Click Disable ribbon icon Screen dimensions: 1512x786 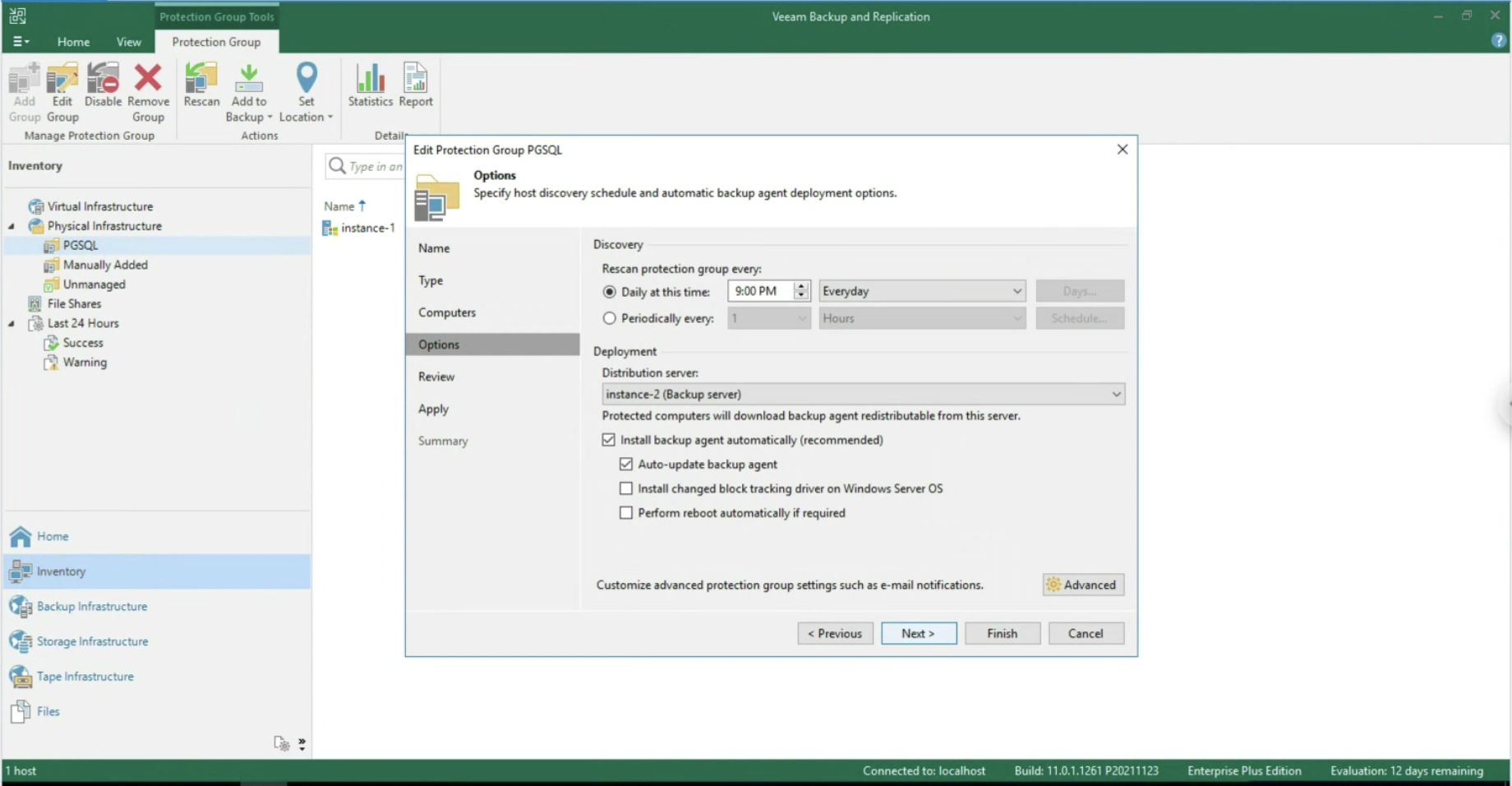(103, 85)
